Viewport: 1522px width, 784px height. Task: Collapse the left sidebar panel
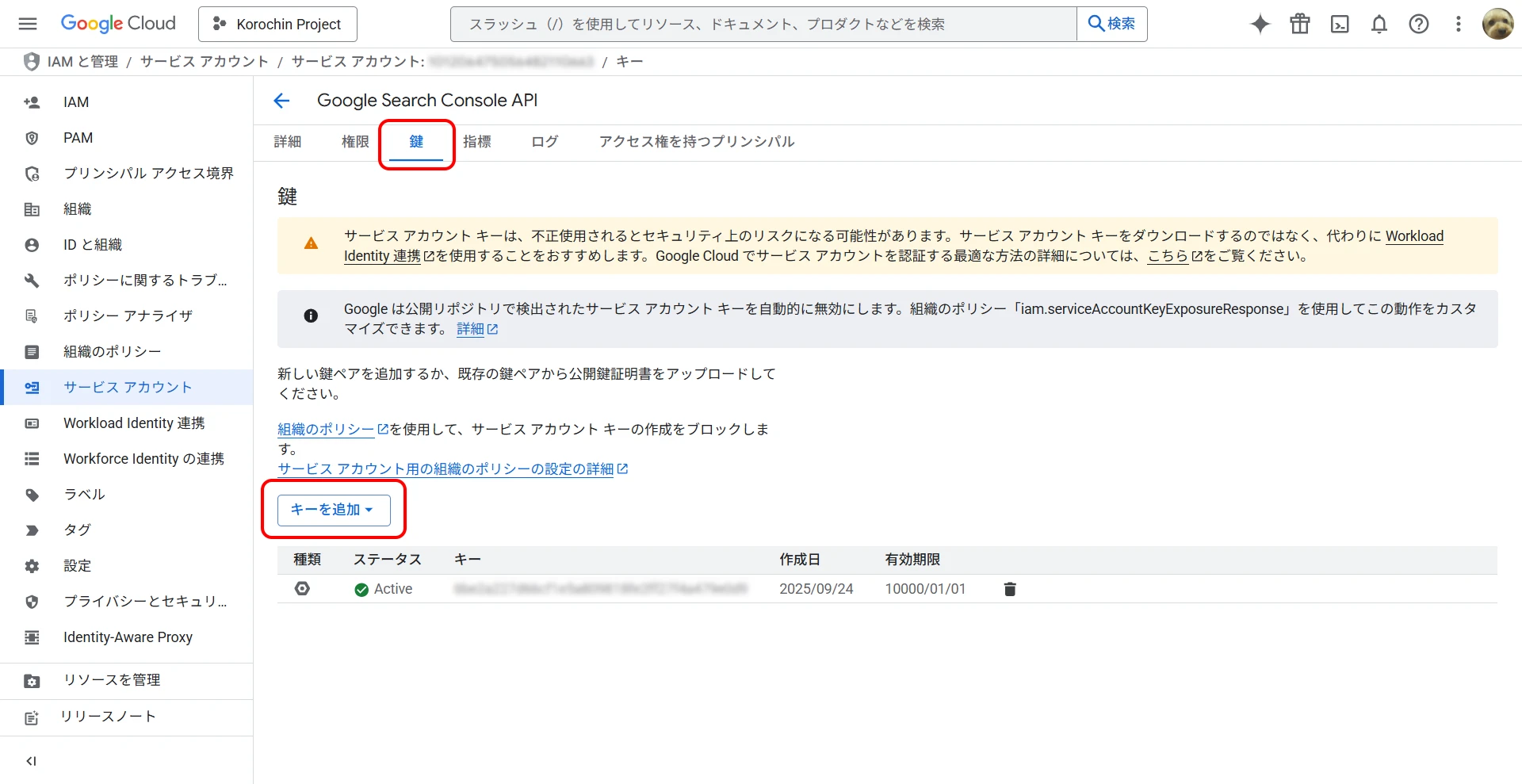[x=32, y=761]
